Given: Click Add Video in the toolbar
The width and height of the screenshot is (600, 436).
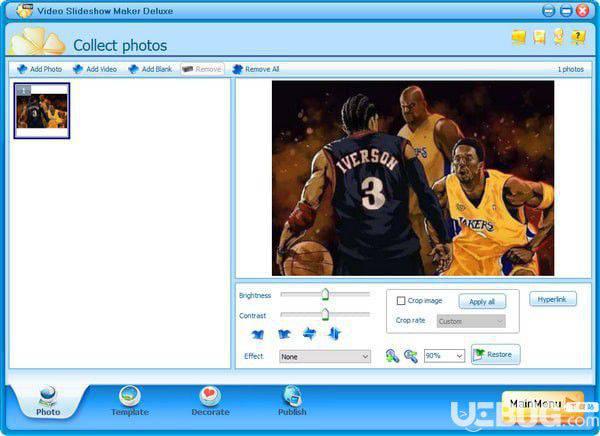Looking at the screenshot, I should pos(95,69).
